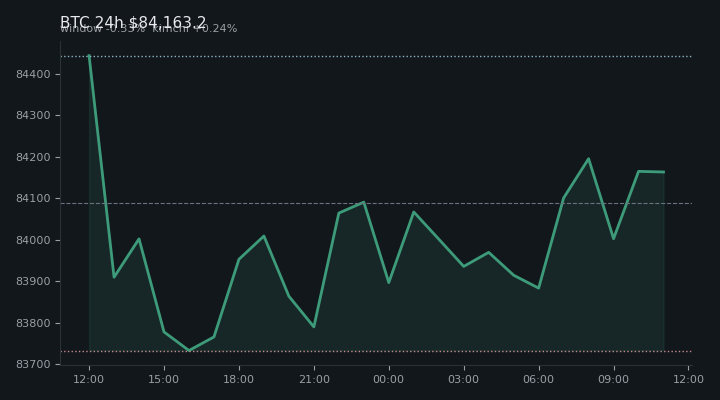Click the 06:00 time axis label

coord(538,379)
